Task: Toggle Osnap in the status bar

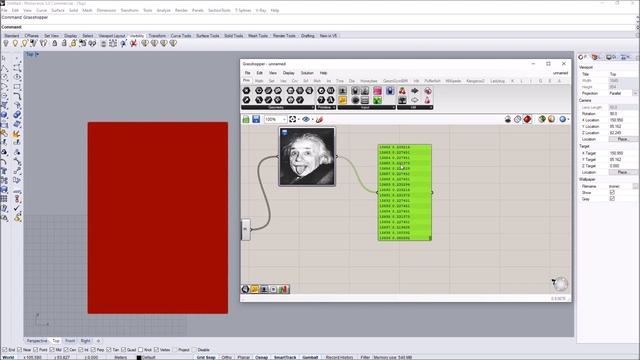Action: coord(262,357)
